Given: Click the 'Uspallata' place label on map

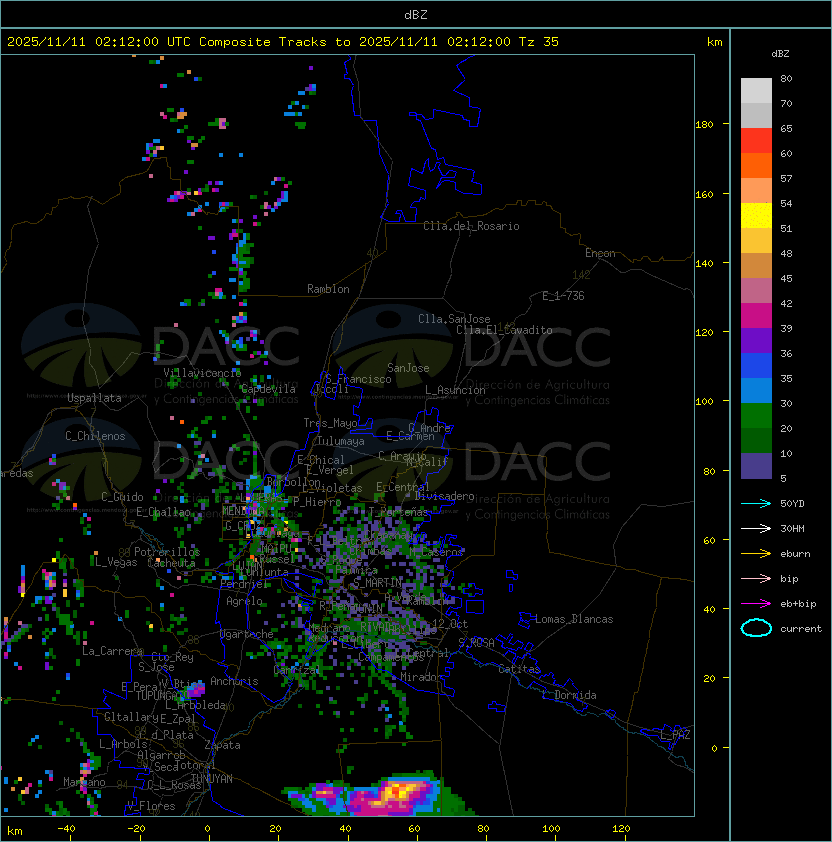Looking at the screenshot, I should [x=95, y=398].
